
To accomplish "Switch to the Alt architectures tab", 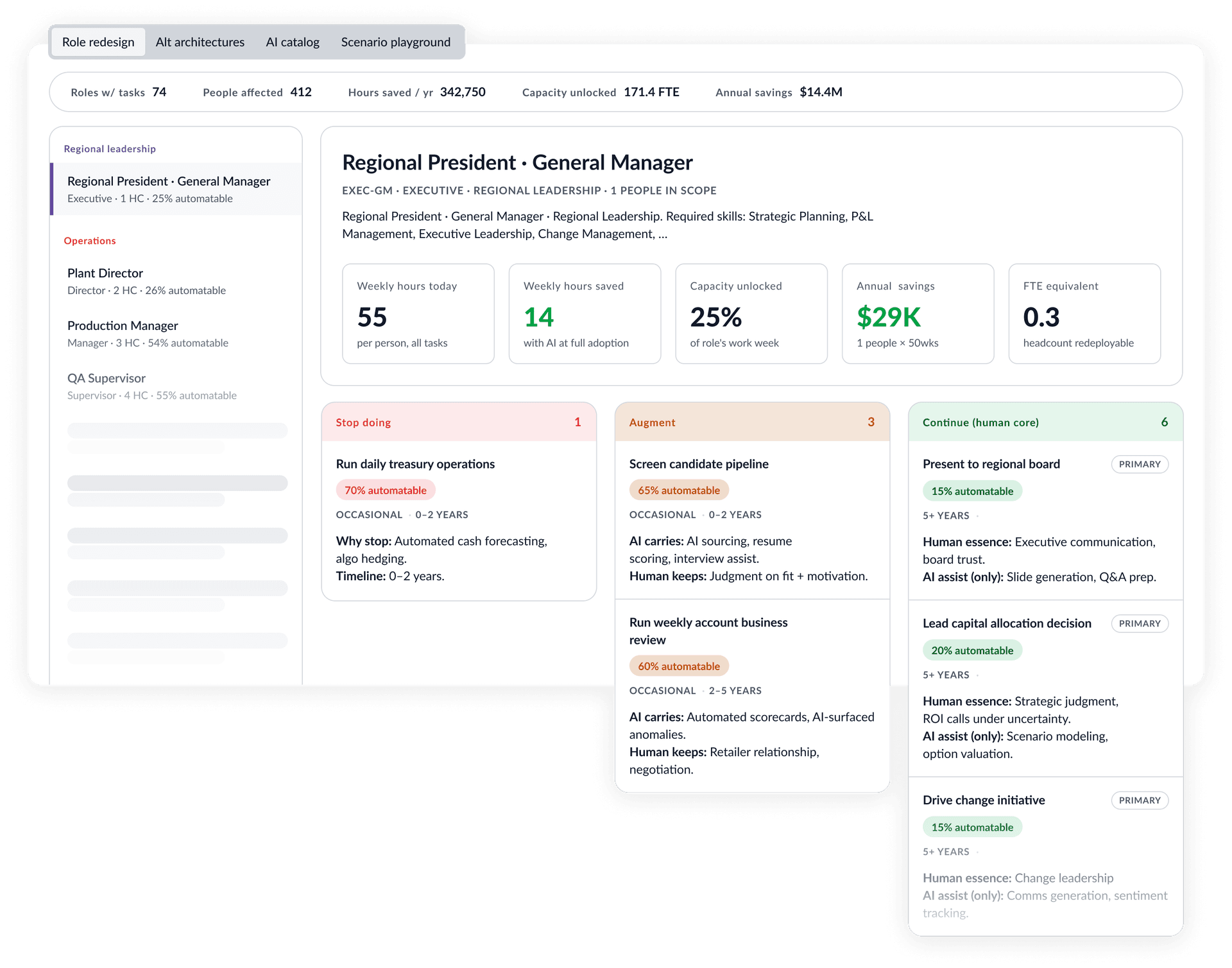I will tap(200, 42).
